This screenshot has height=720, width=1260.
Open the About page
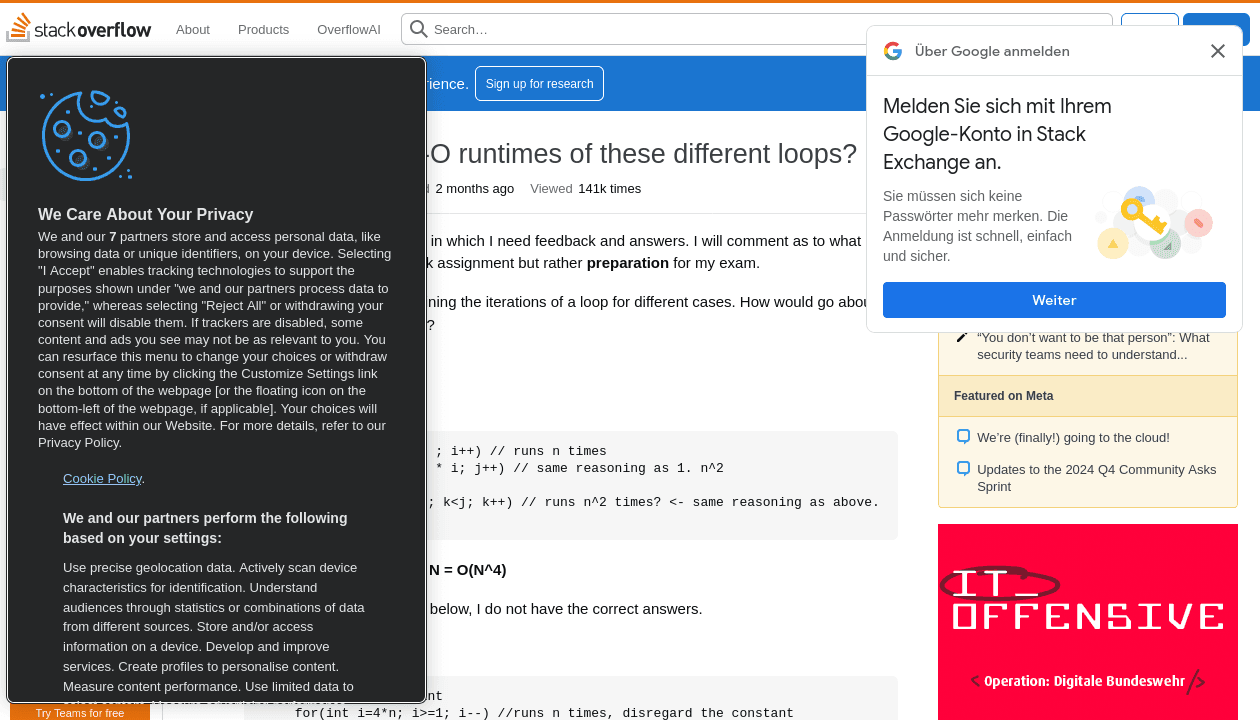tap(192, 29)
